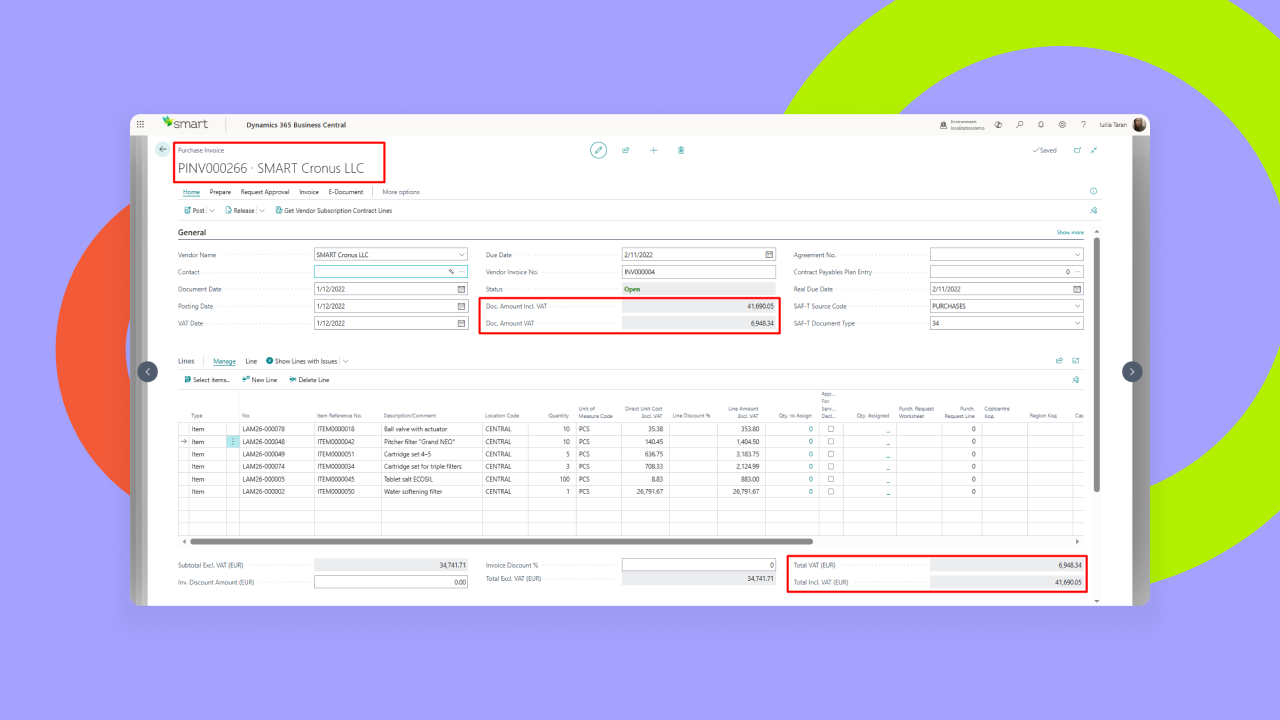Open Contract Payables Plan Entry lookup ellipsis
Viewport: 1280px width, 720px height.
[1078, 272]
